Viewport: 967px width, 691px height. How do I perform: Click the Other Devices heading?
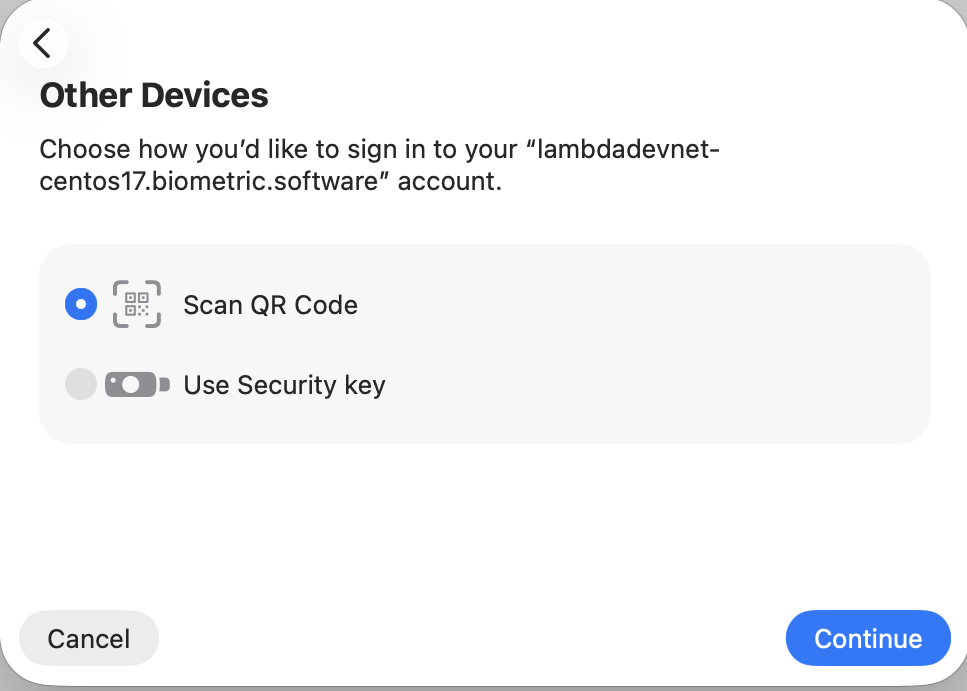click(153, 95)
